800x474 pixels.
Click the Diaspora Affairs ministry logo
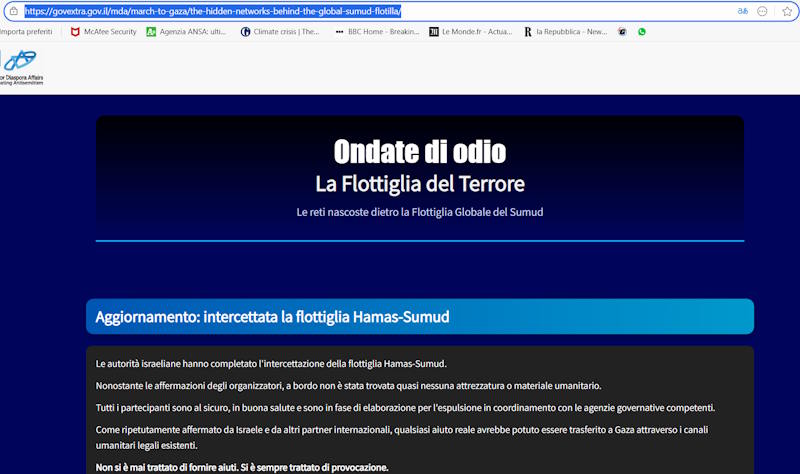click(21, 65)
